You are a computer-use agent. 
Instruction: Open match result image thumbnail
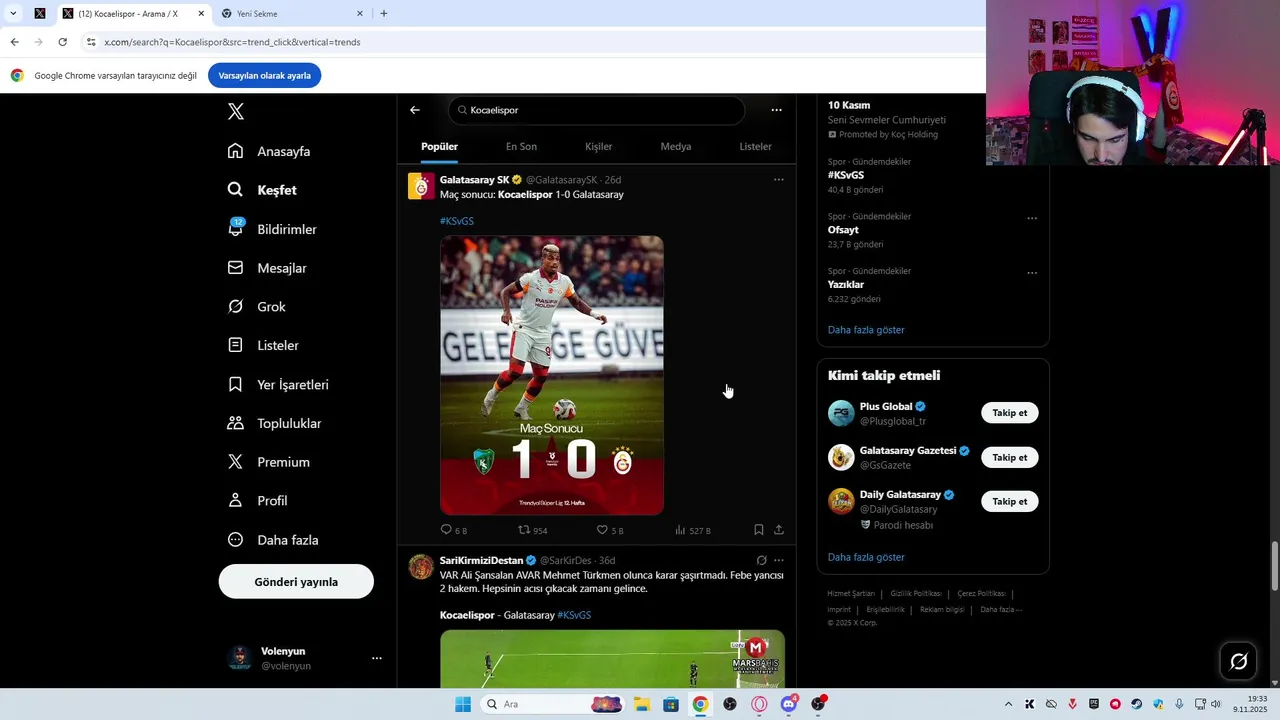(x=552, y=375)
